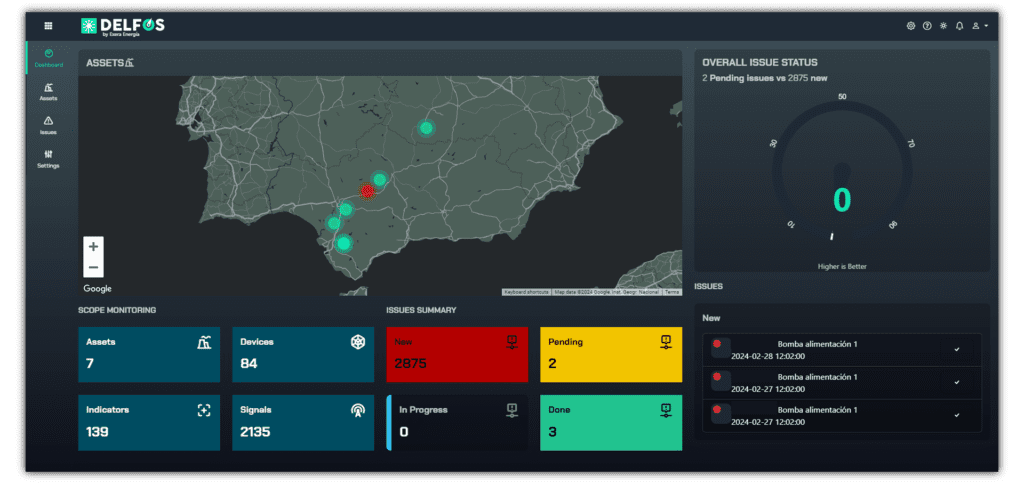Click checkmark on the last listed issue
1024x484 pixels.
(x=957, y=415)
